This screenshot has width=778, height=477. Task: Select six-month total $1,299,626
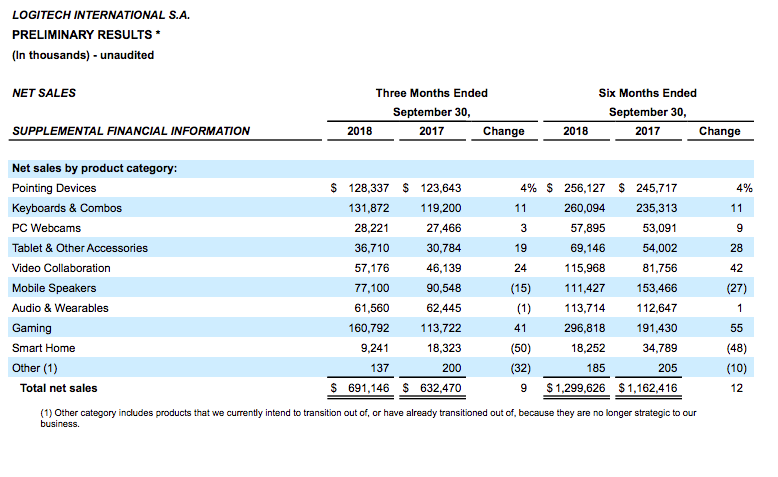(x=576, y=388)
